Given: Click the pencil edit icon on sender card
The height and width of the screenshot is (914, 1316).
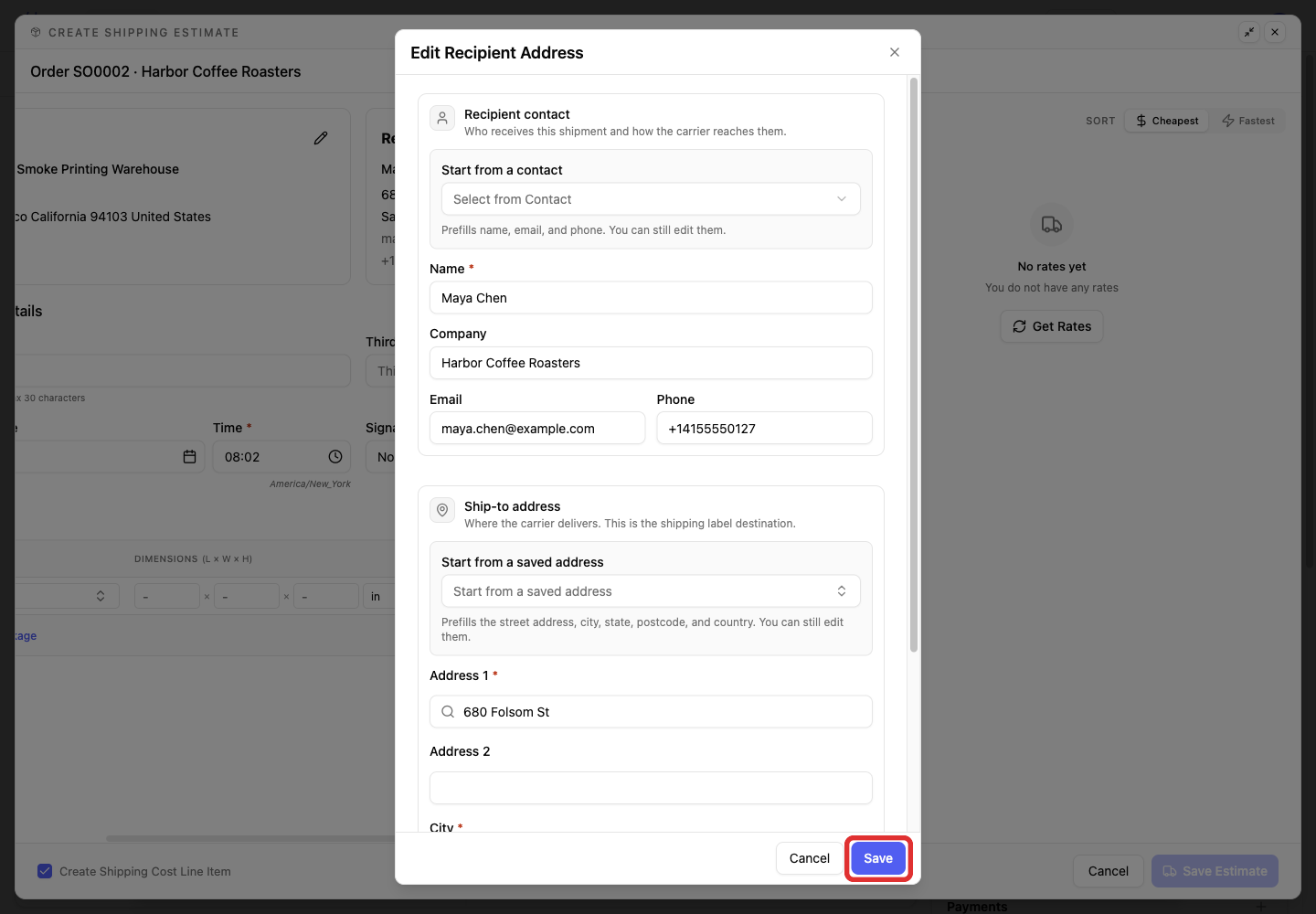Looking at the screenshot, I should tap(321, 138).
